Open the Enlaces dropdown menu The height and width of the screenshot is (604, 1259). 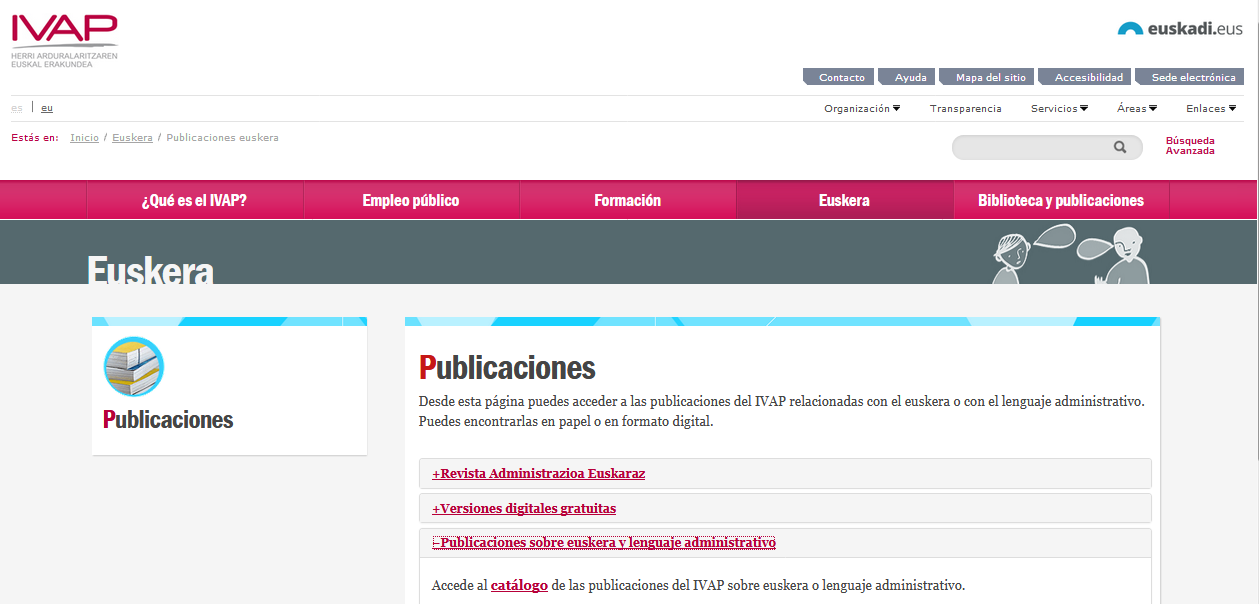click(x=1210, y=109)
